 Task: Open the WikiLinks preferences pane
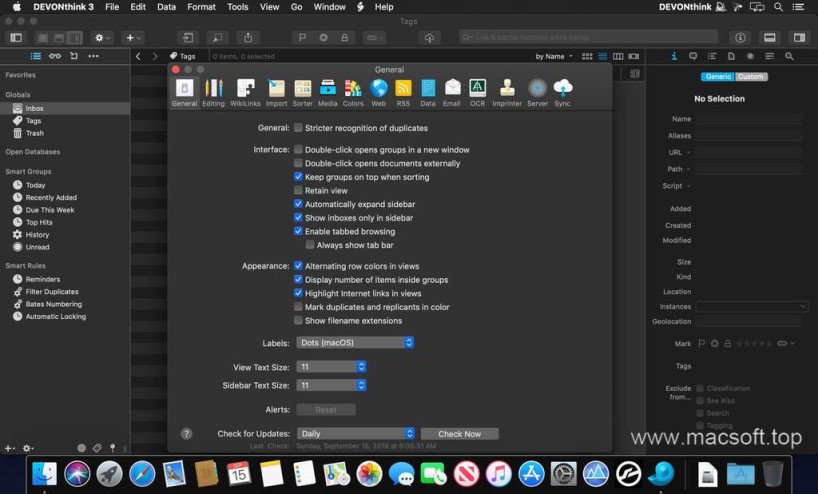245,92
